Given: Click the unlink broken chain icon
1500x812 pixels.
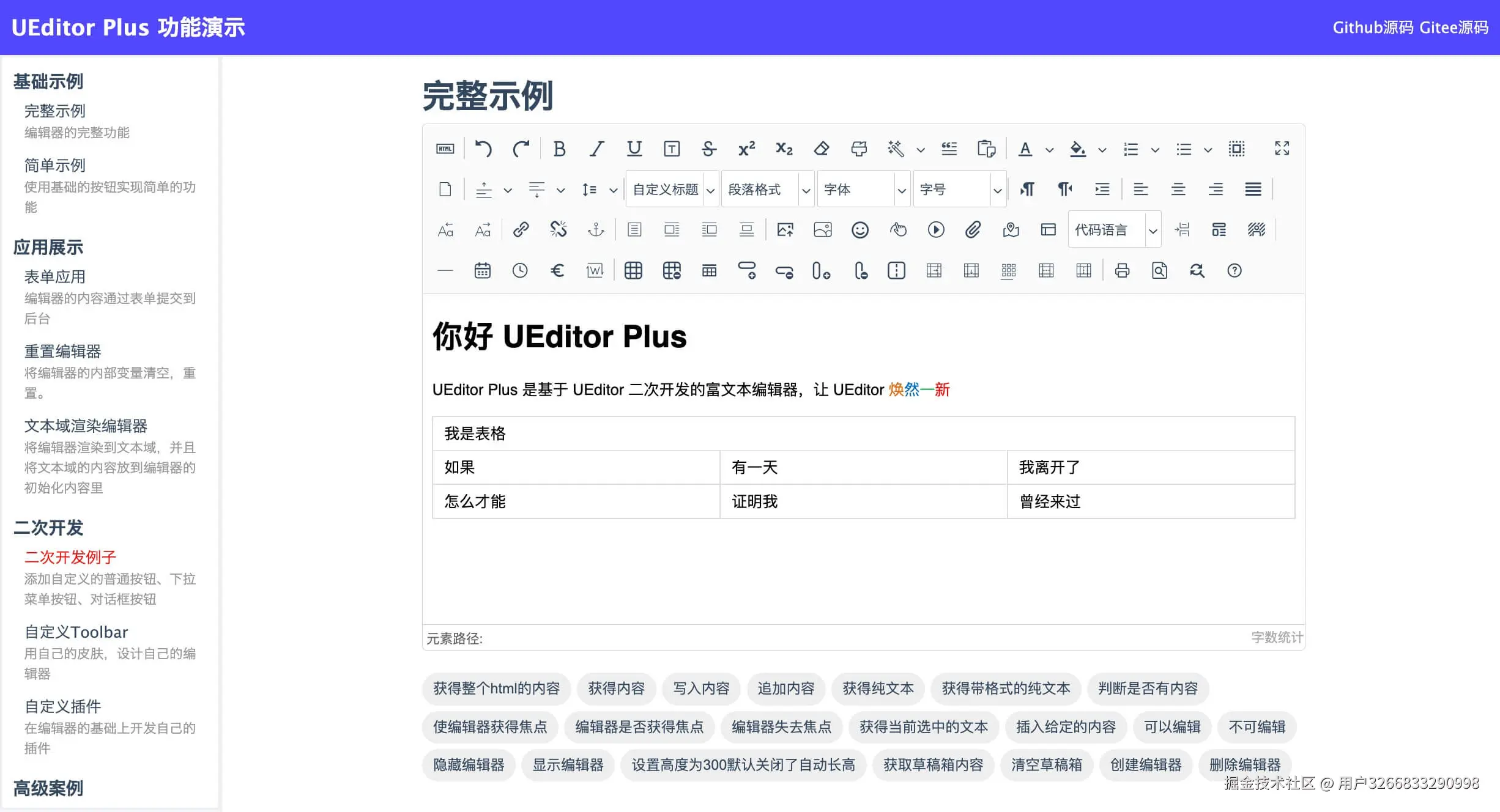Looking at the screenshot, I should coord(559,230).
